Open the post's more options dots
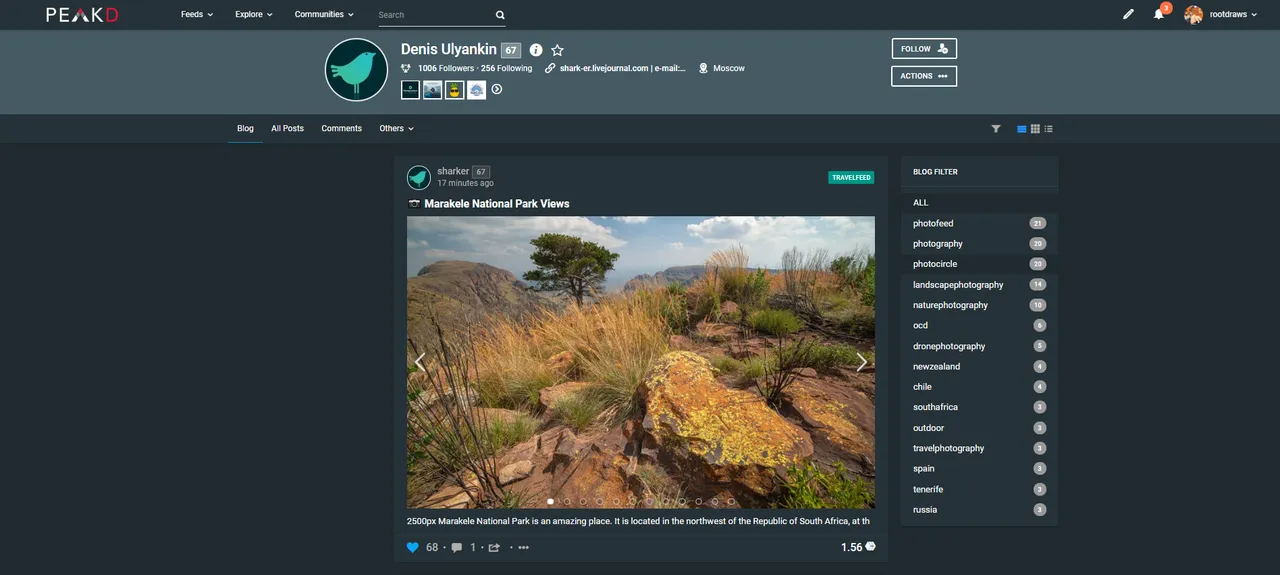 [523, 547]
